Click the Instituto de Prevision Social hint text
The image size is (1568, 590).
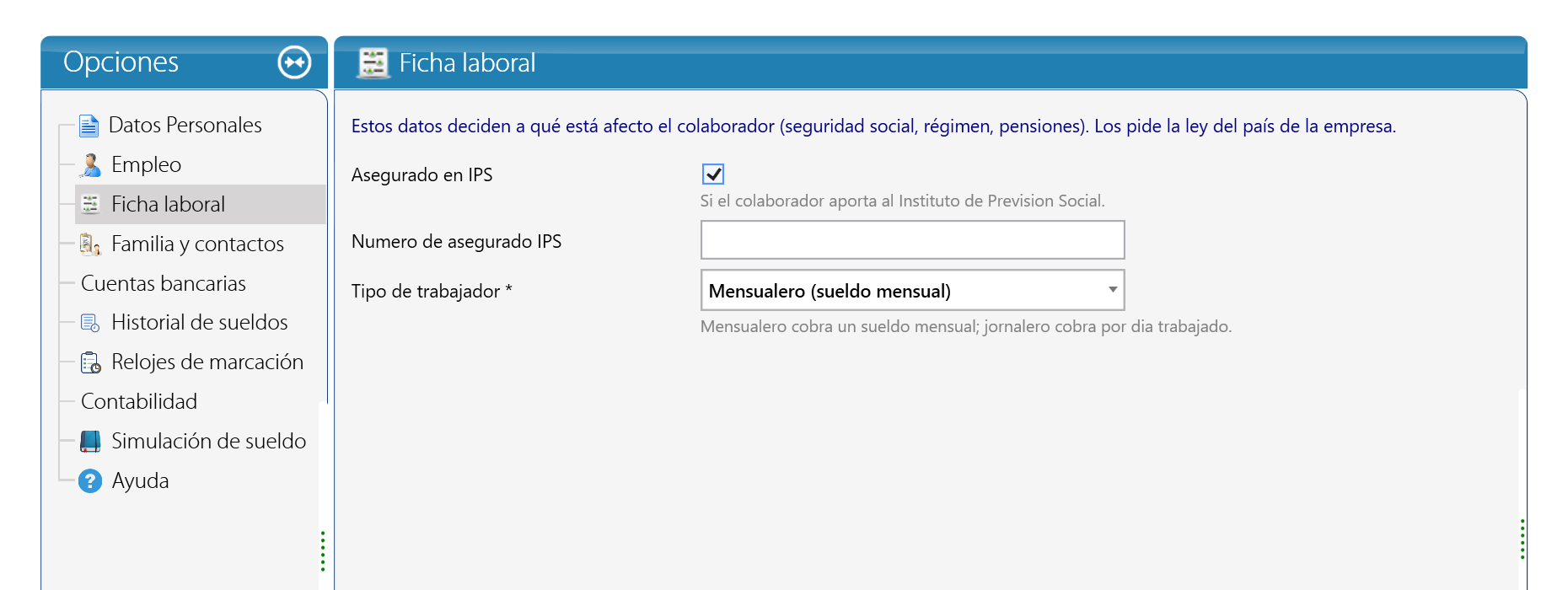[x=902, y=201]
